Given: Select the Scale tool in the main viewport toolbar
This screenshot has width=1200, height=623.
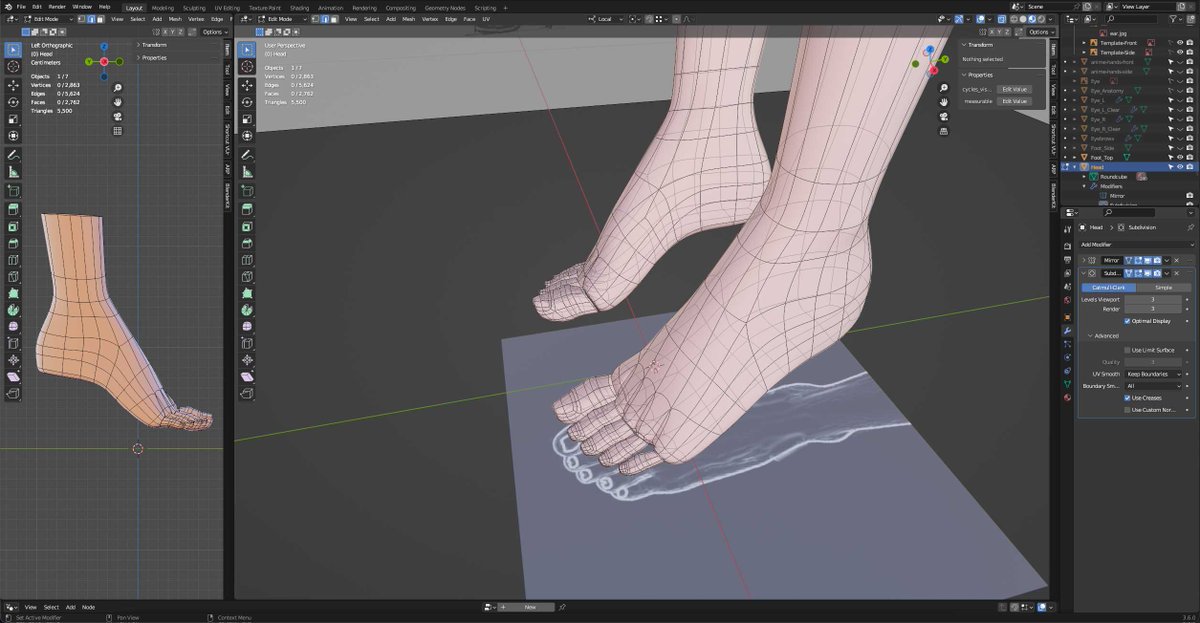Looking at the screenshot, I should [x=247, y=119].
